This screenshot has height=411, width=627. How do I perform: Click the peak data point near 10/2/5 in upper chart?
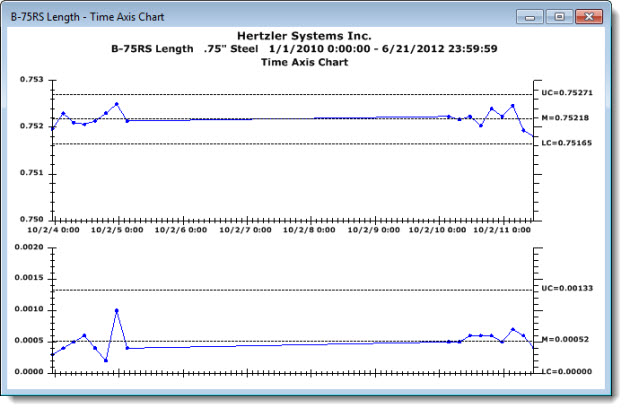click(x=117, y=104)
